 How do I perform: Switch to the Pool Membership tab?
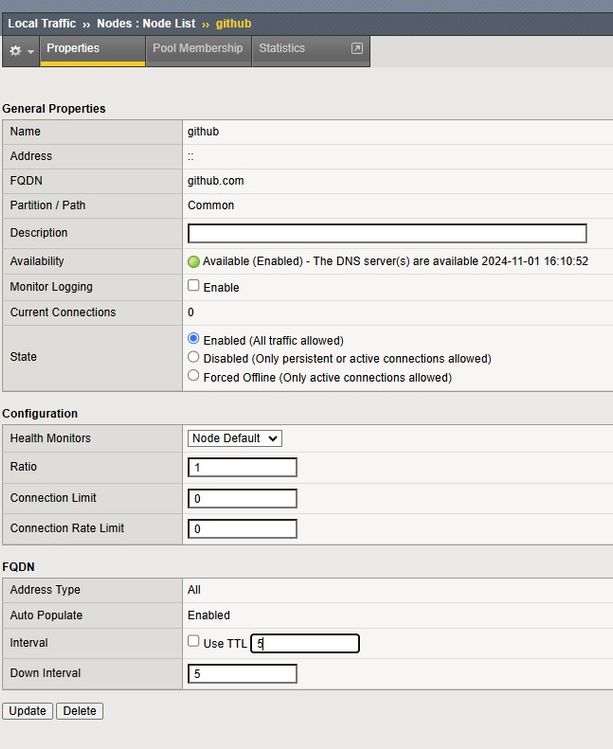197,48
